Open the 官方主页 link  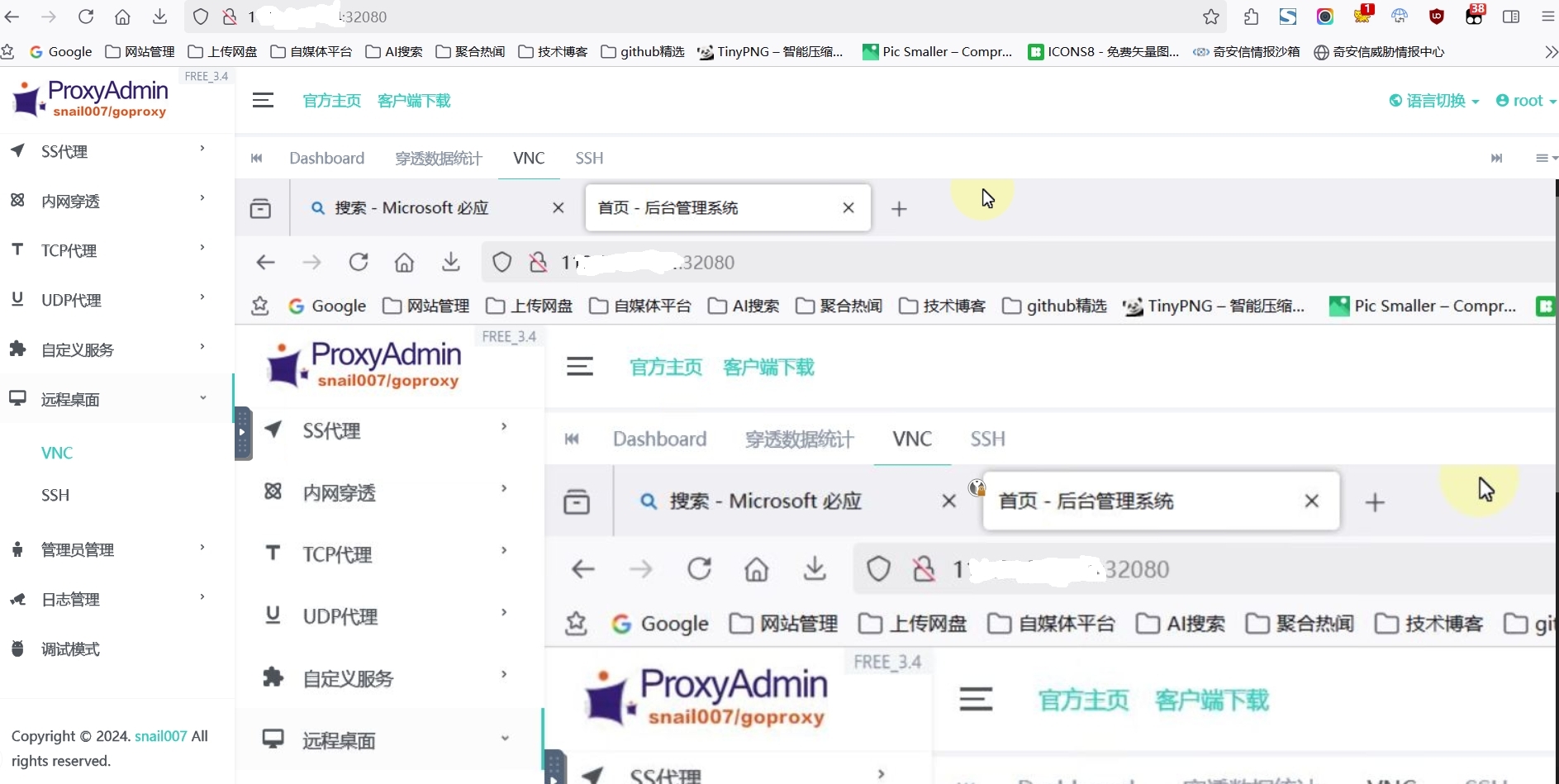(331, 100)
